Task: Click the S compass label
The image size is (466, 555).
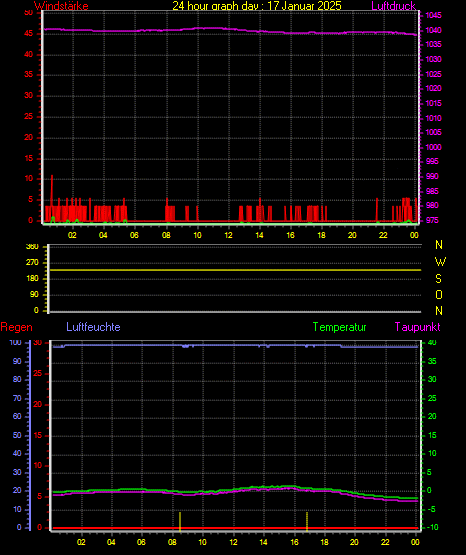Action: pyautogui.click(x=438, y=279)
